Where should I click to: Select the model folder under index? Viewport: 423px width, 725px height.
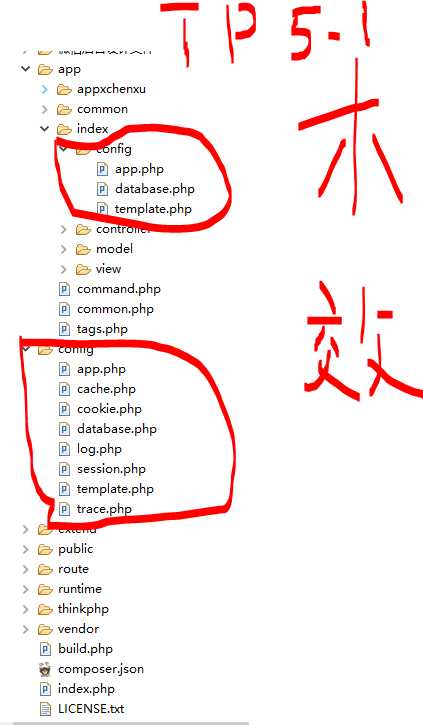tap(114, 249)
